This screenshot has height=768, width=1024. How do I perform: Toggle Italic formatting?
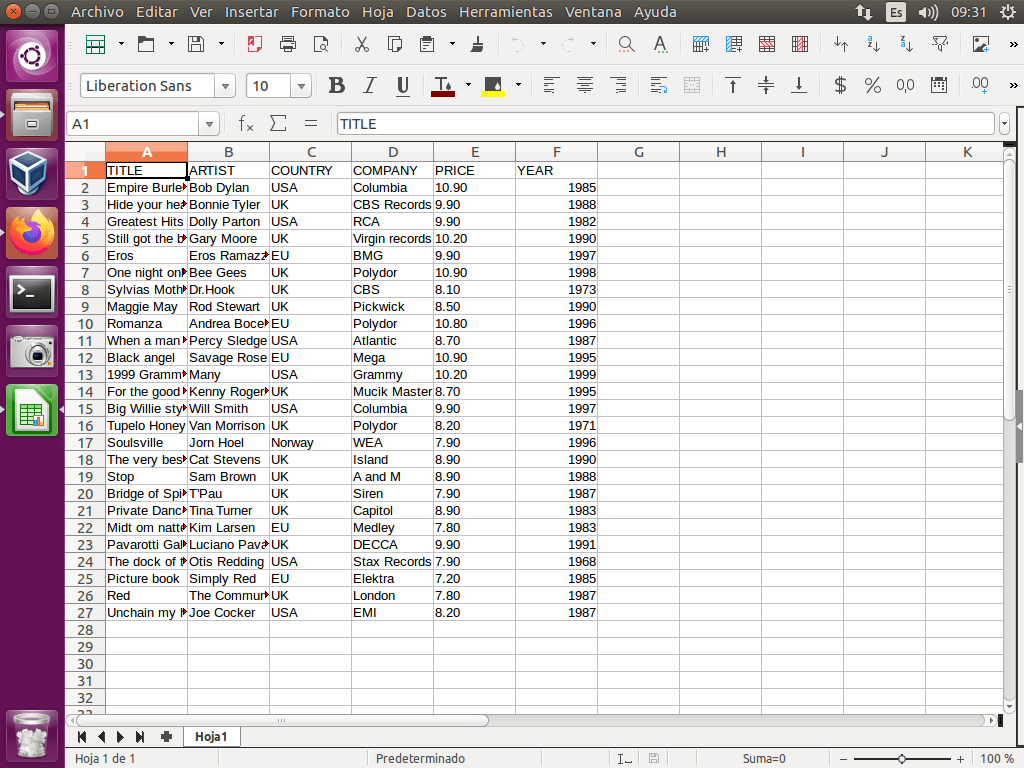[370, 86]
